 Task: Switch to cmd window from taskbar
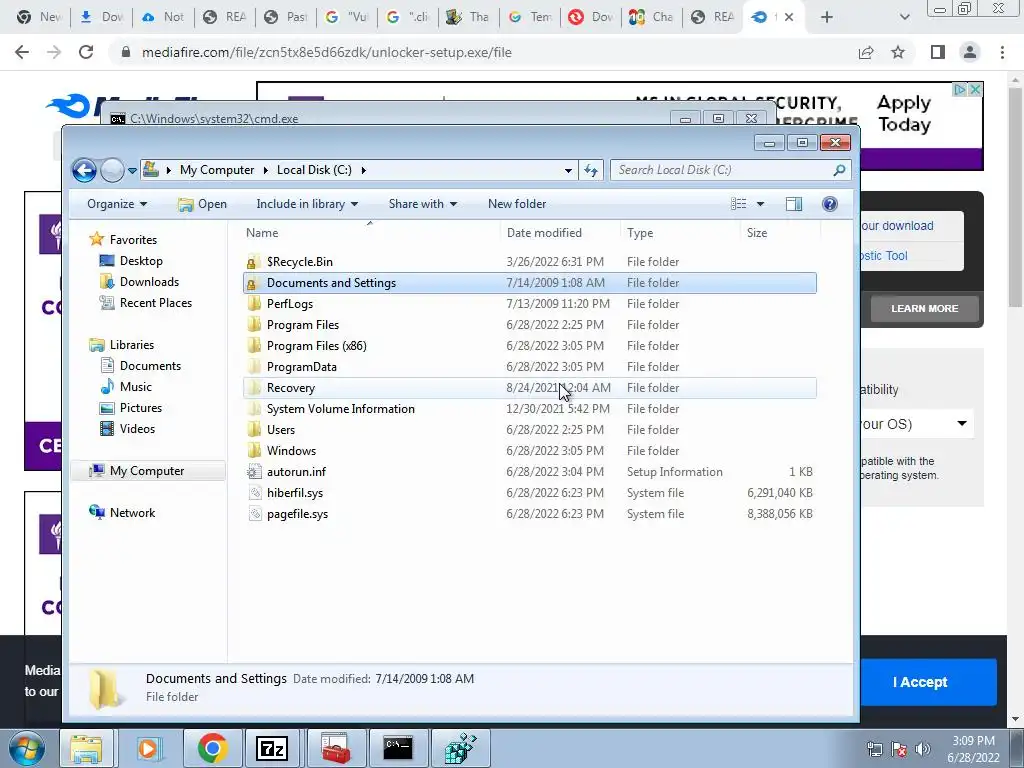point(398,748)
